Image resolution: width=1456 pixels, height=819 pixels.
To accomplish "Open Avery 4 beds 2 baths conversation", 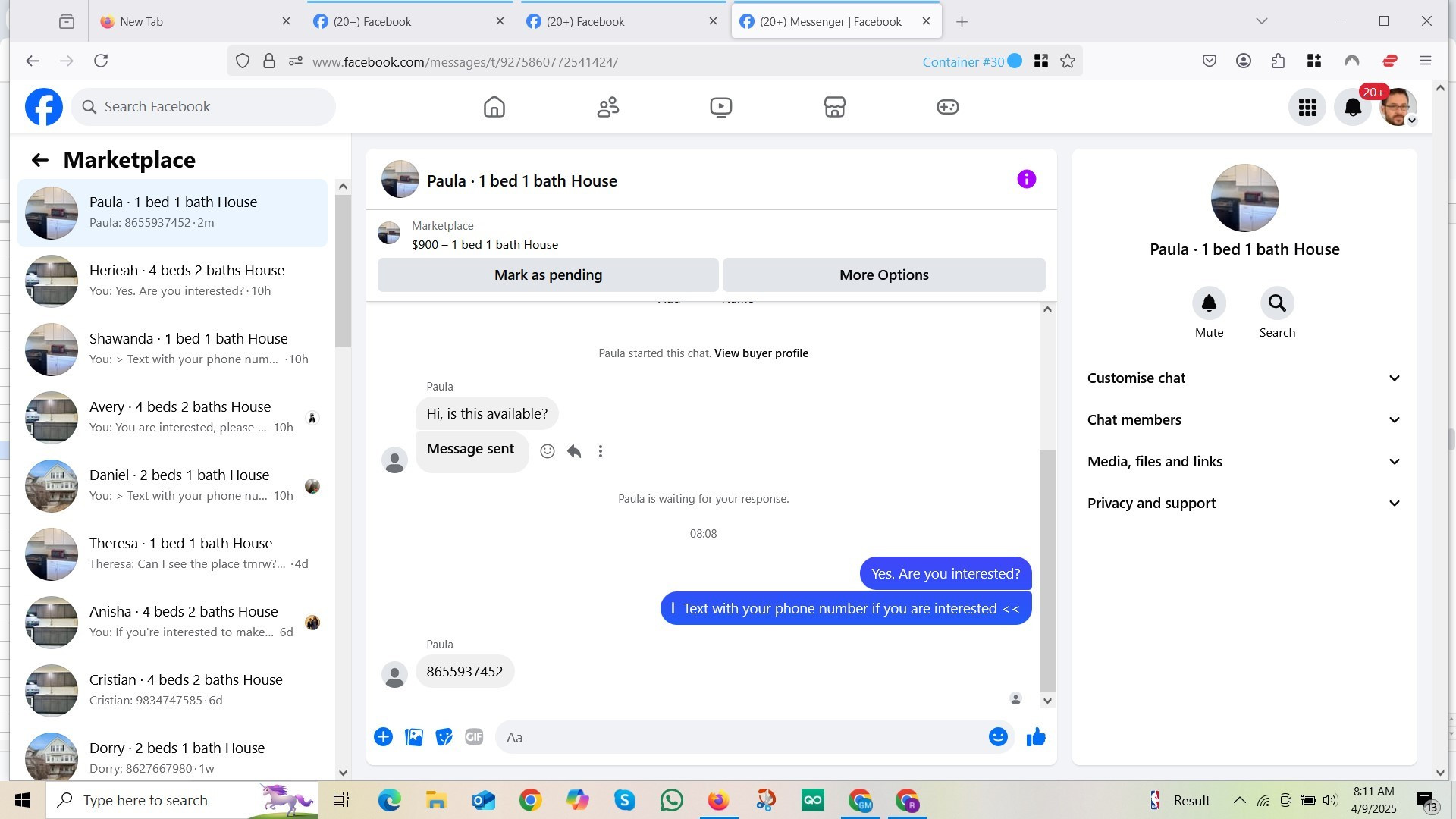I will (173, 418).
